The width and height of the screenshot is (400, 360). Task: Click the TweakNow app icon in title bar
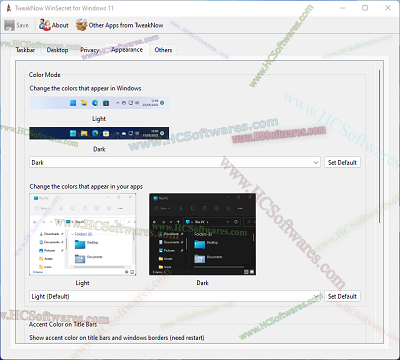pyautogui.click(x=8, y=8)
